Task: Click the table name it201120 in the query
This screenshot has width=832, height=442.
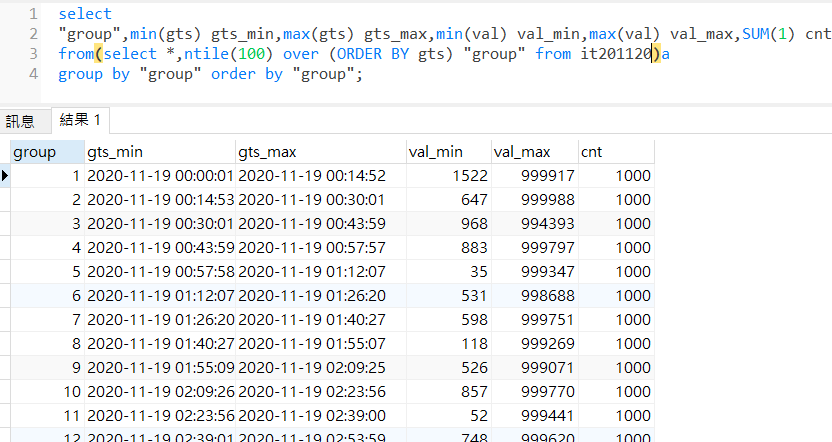Action: (x=616, y=54)
